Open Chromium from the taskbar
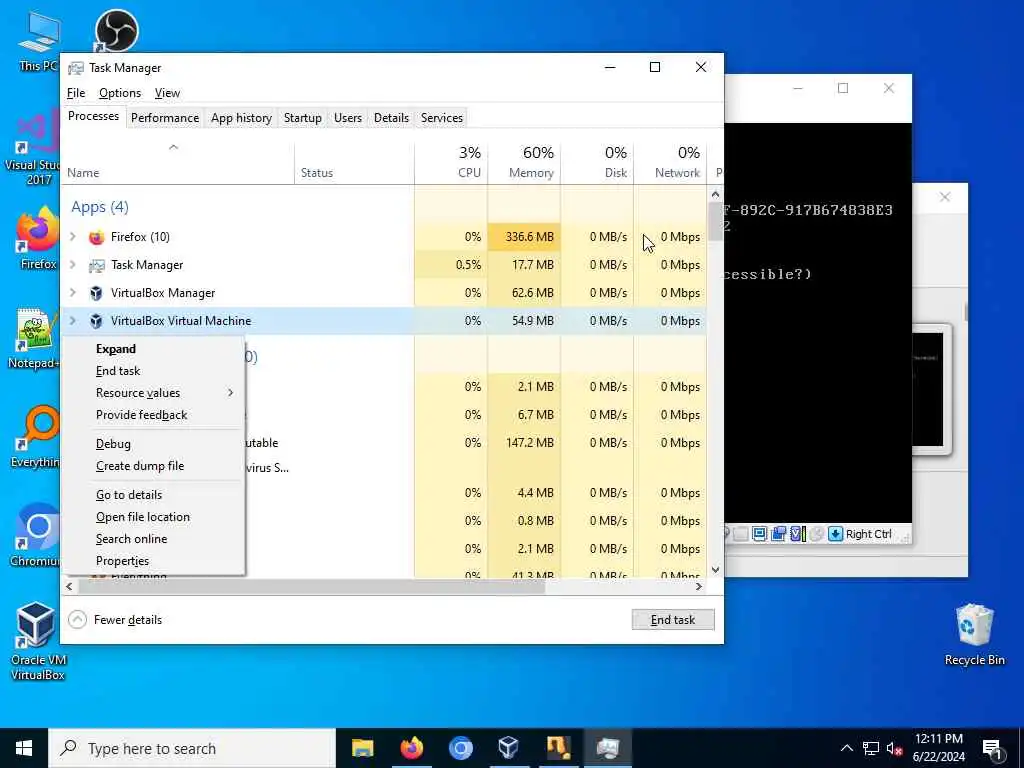 coord(460,748)
